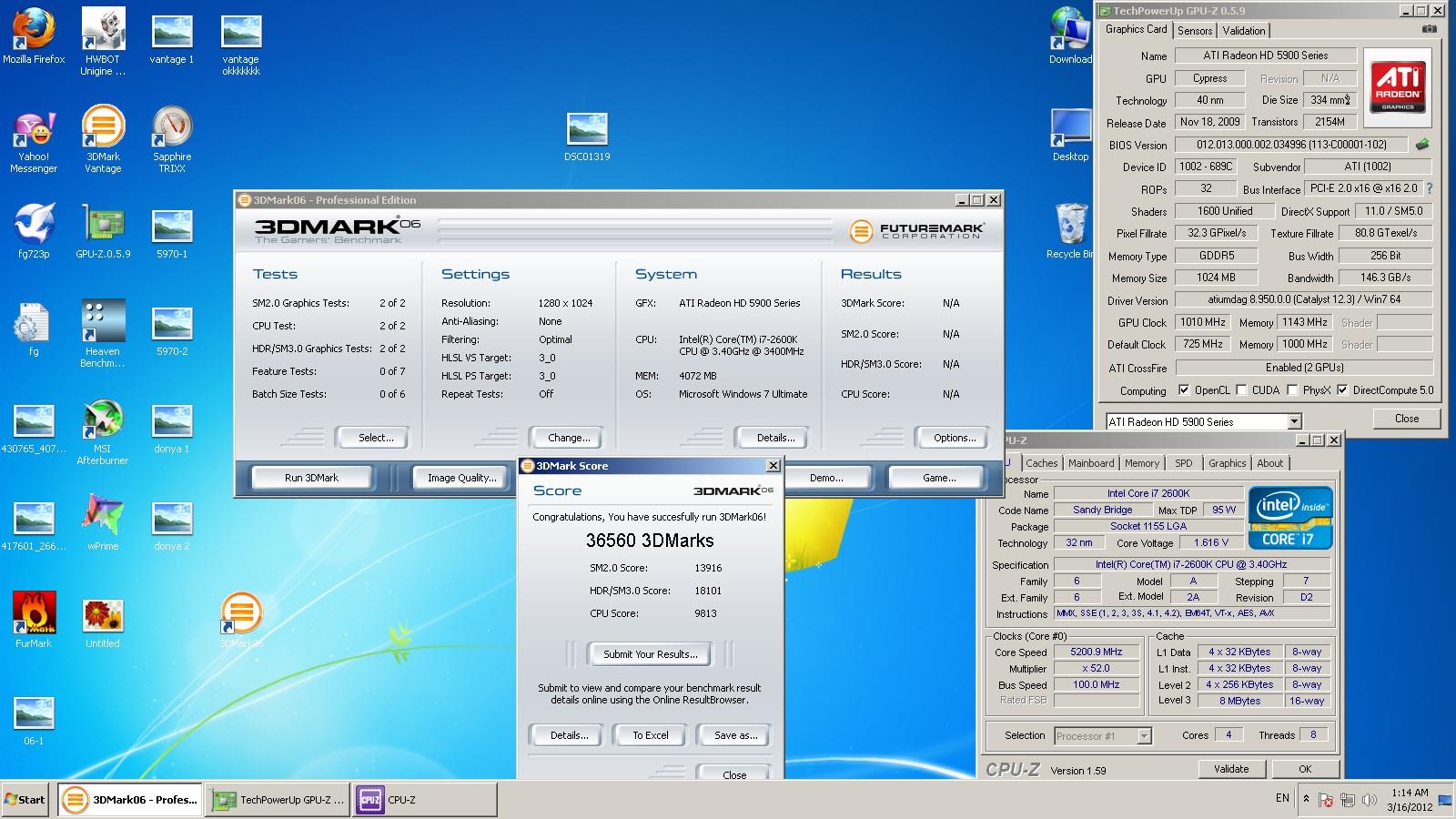
Task: Click the PCI-E bus interface question mark
Action: pos(1429,188)
